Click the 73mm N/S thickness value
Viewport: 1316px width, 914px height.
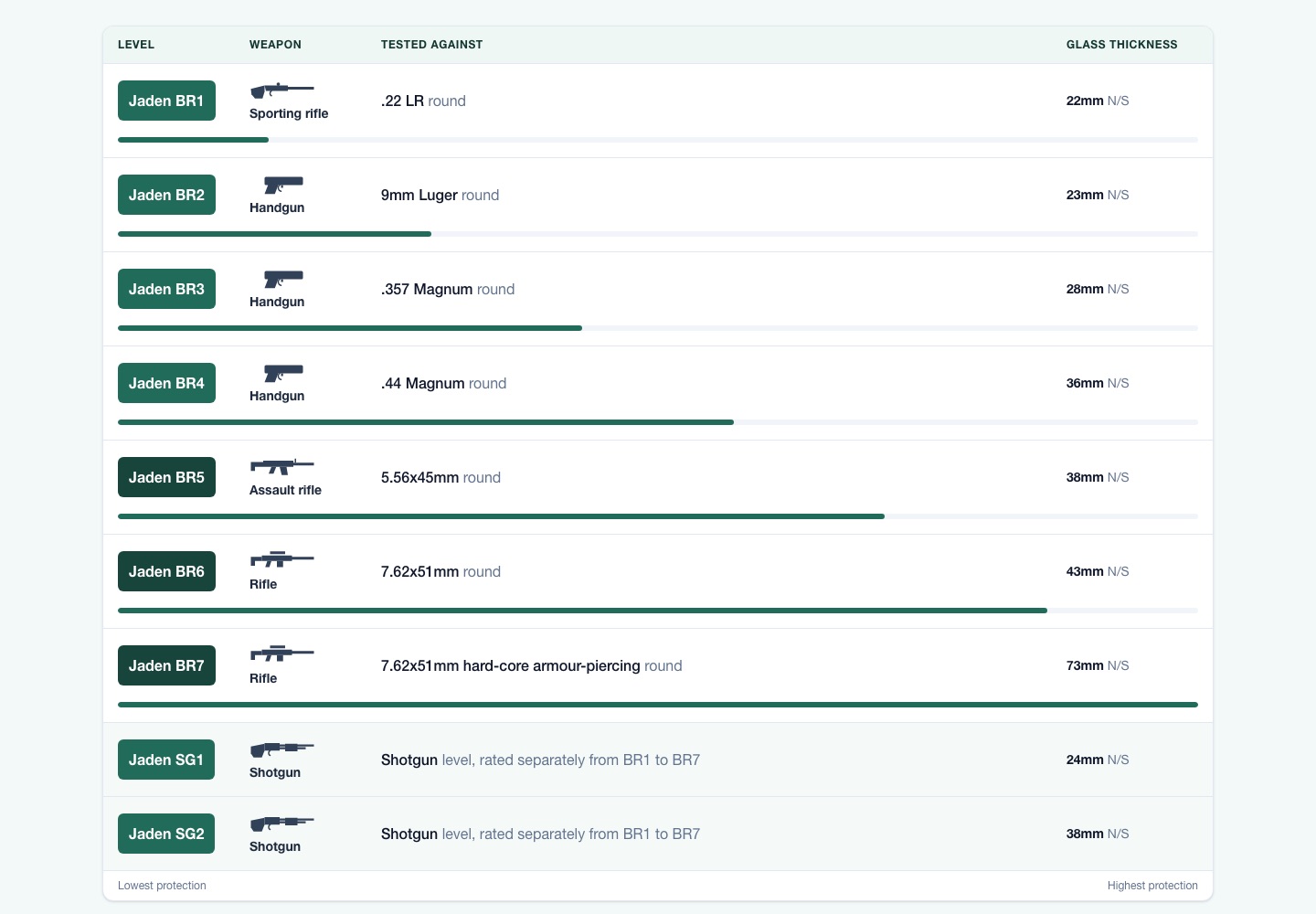point(1098,665)
